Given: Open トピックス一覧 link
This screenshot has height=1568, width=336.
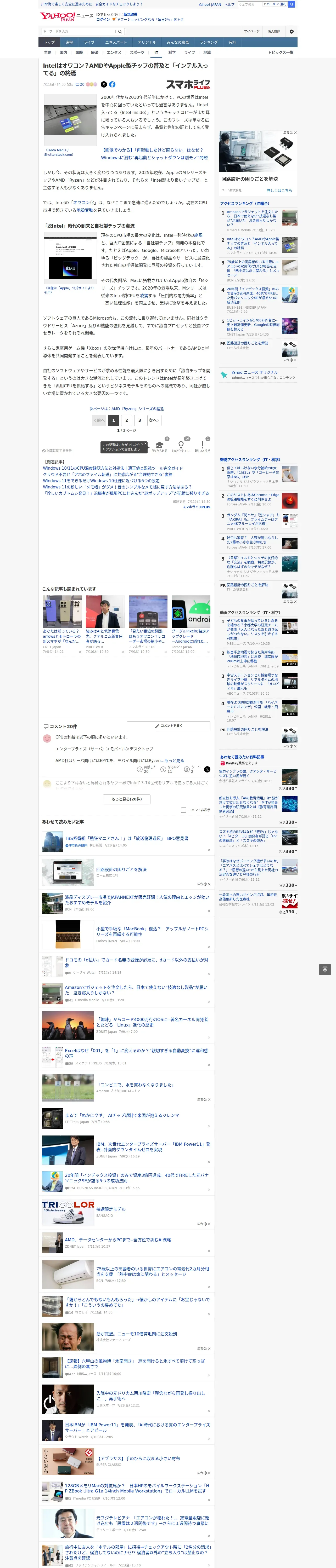Looking at the screenshot, I should click(x=281, y=52).
